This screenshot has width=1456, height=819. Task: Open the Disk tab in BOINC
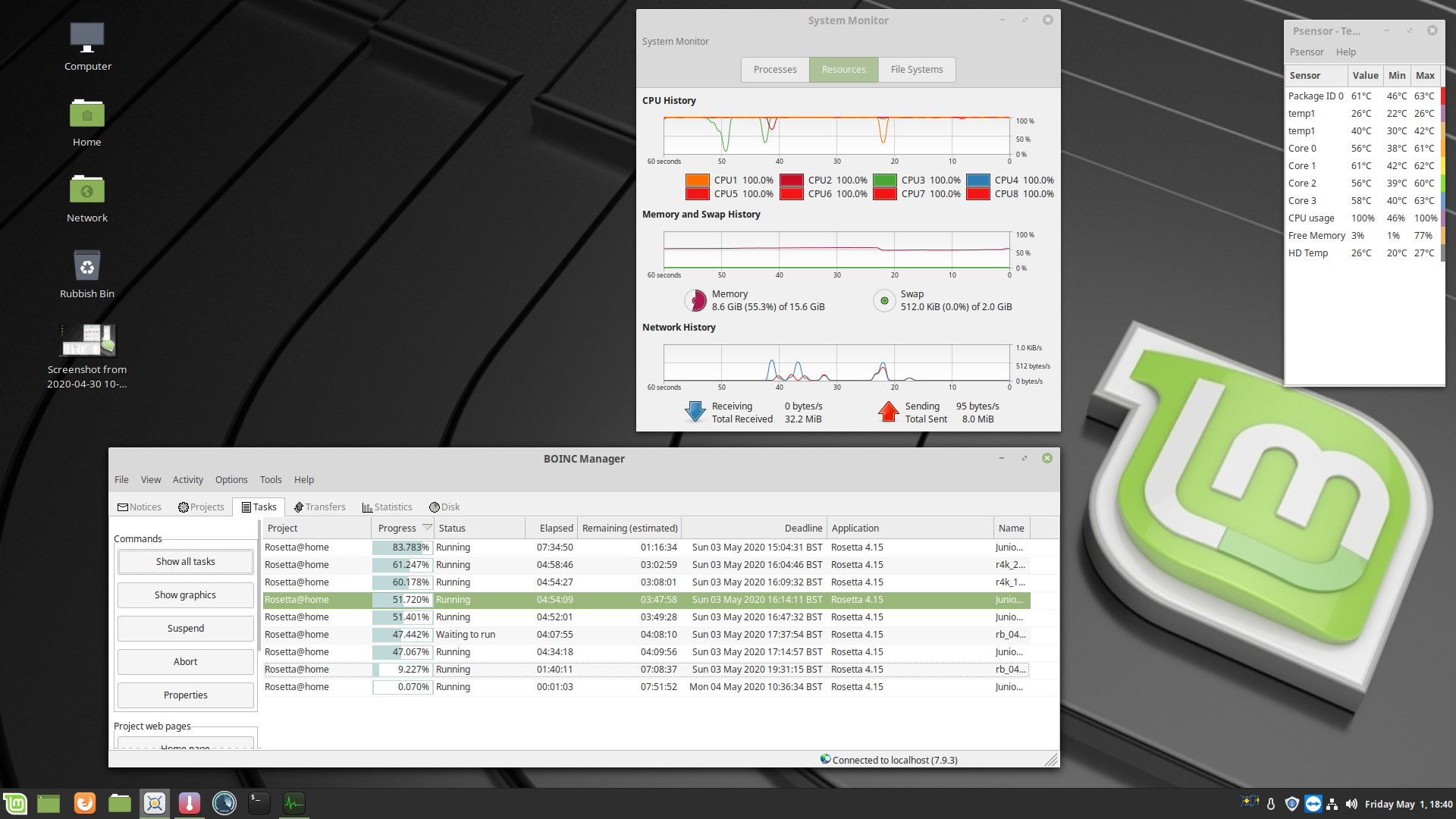(444, 507)
